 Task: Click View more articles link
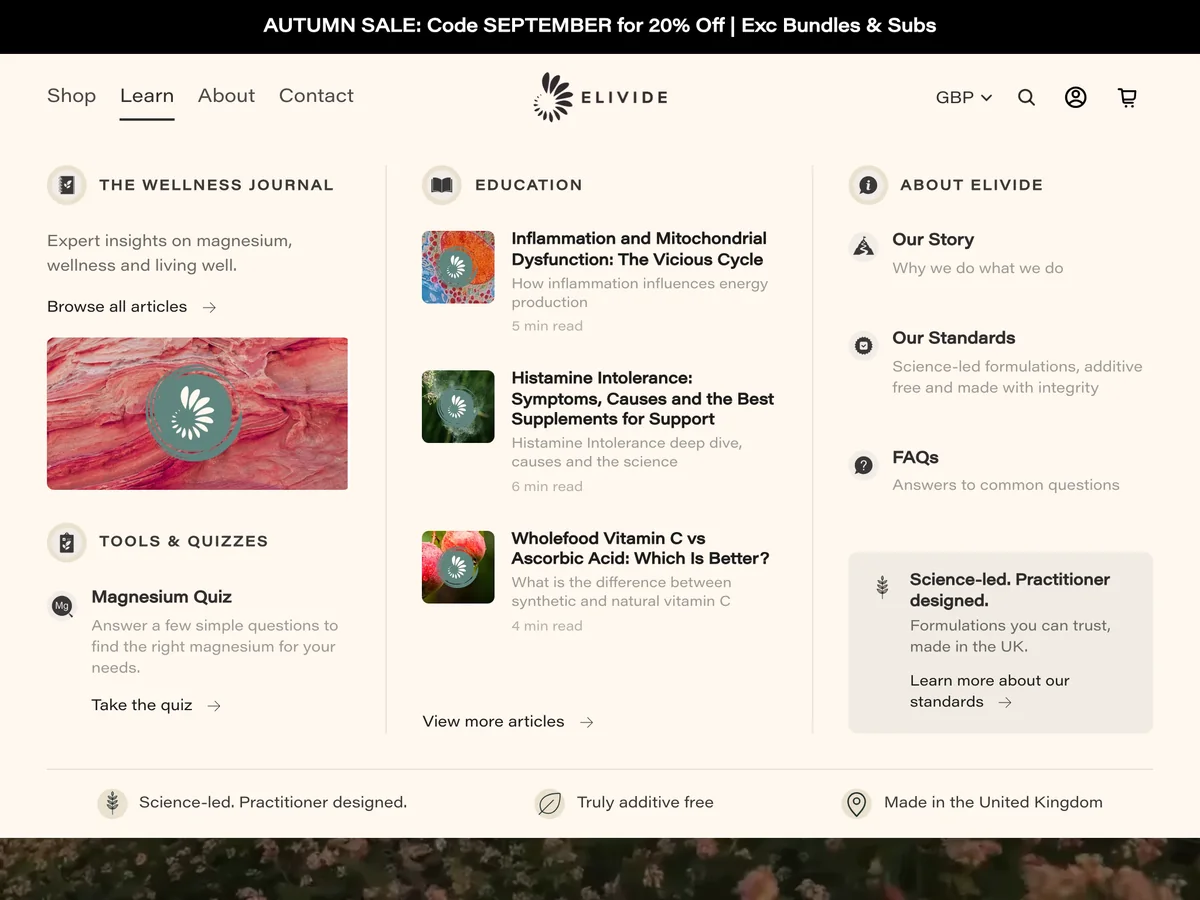pyautogui.click(x=508, y=721)
